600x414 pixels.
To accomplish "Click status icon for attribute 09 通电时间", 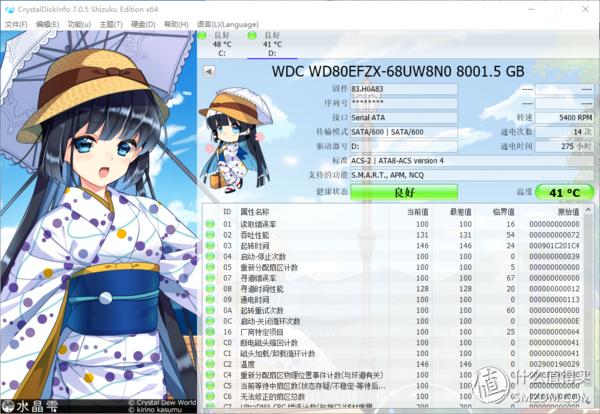I will click(x=210, y=299).
